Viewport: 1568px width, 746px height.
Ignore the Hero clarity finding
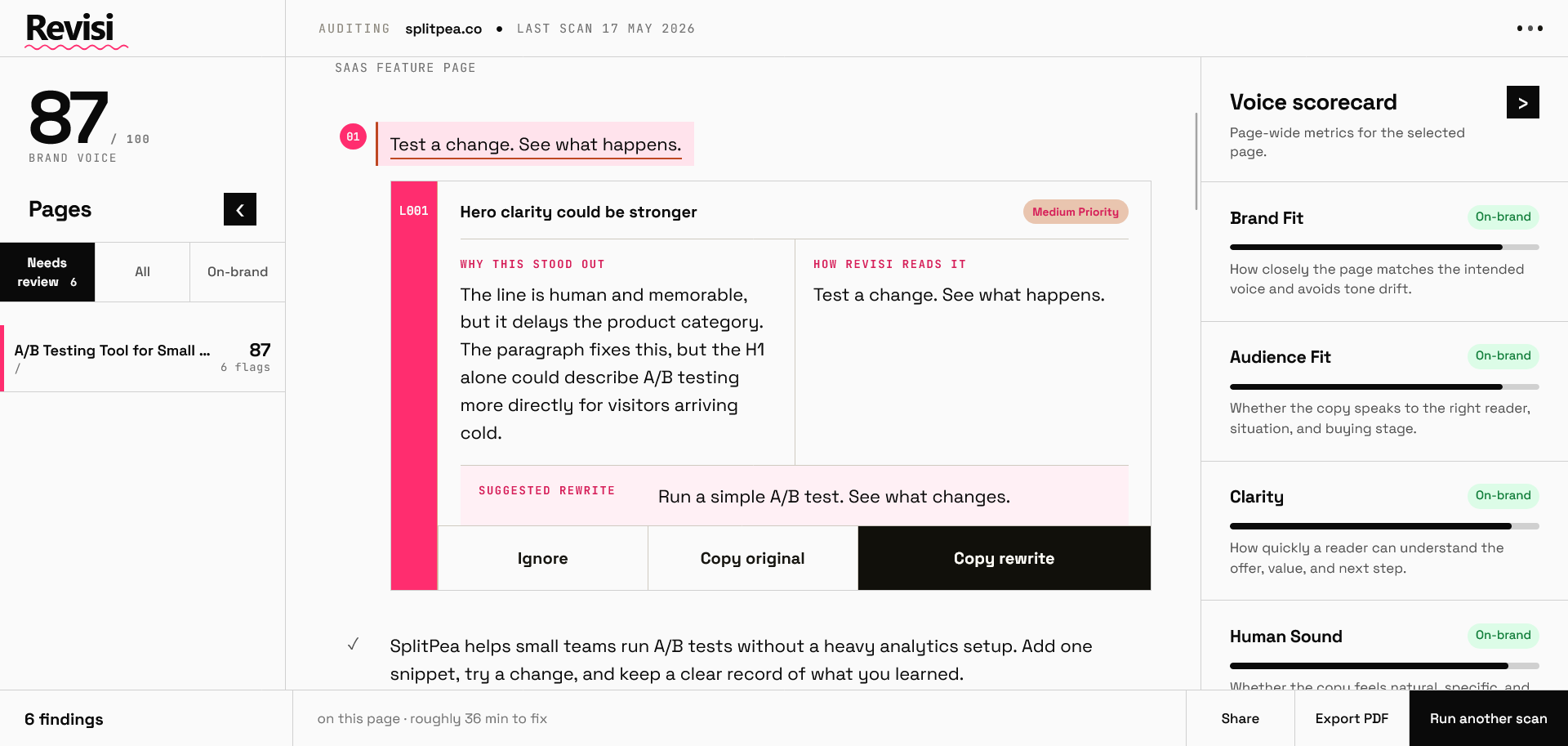(x=543, y=558)
